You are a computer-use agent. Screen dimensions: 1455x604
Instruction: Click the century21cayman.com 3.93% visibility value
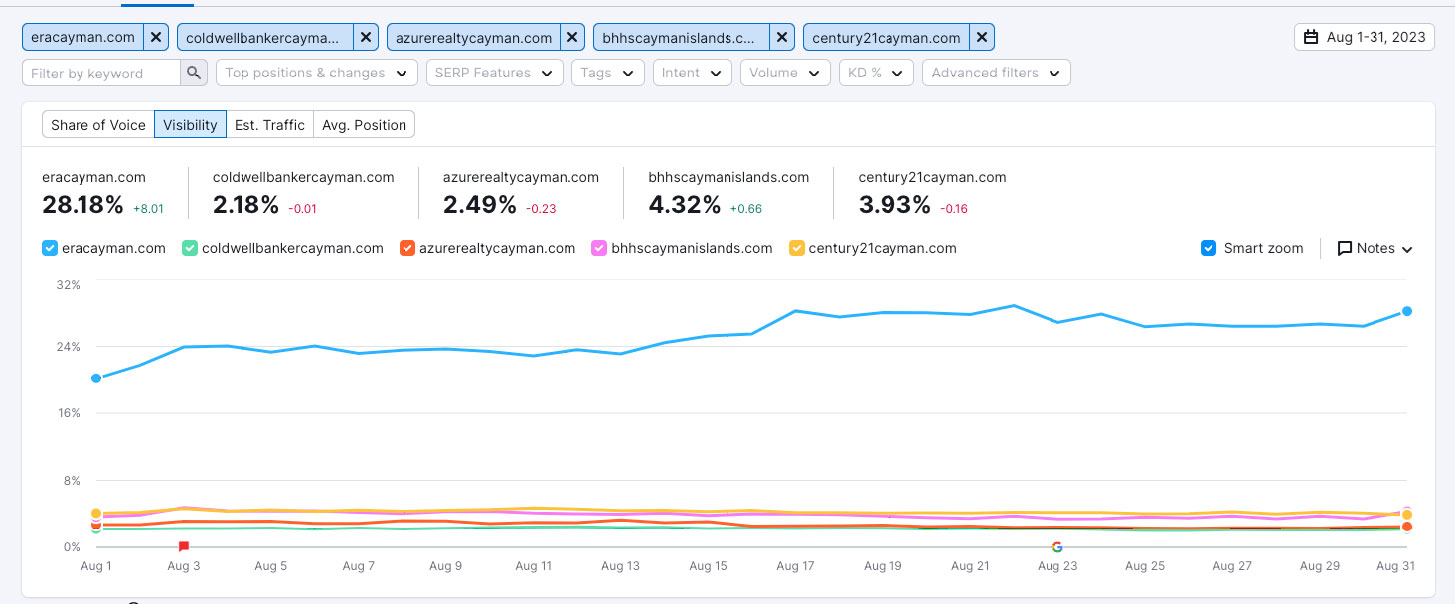click(x=895, y=205)
